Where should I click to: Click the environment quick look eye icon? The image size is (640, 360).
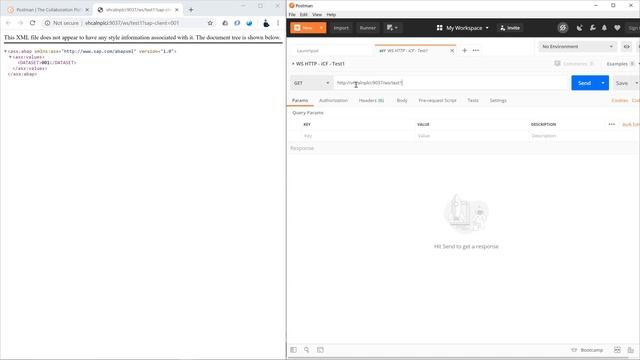[x=627, y=47]
